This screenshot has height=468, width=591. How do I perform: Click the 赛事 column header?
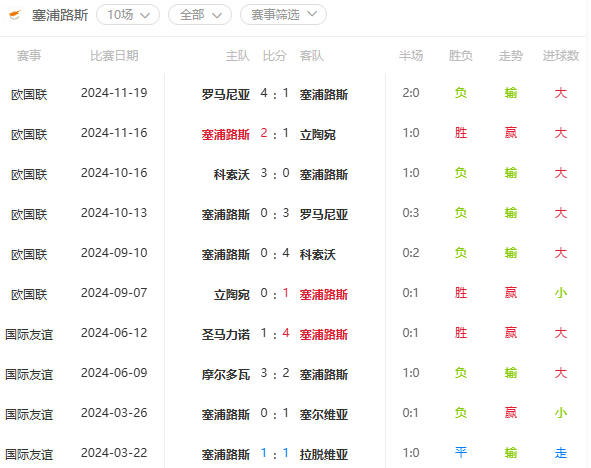29,56
